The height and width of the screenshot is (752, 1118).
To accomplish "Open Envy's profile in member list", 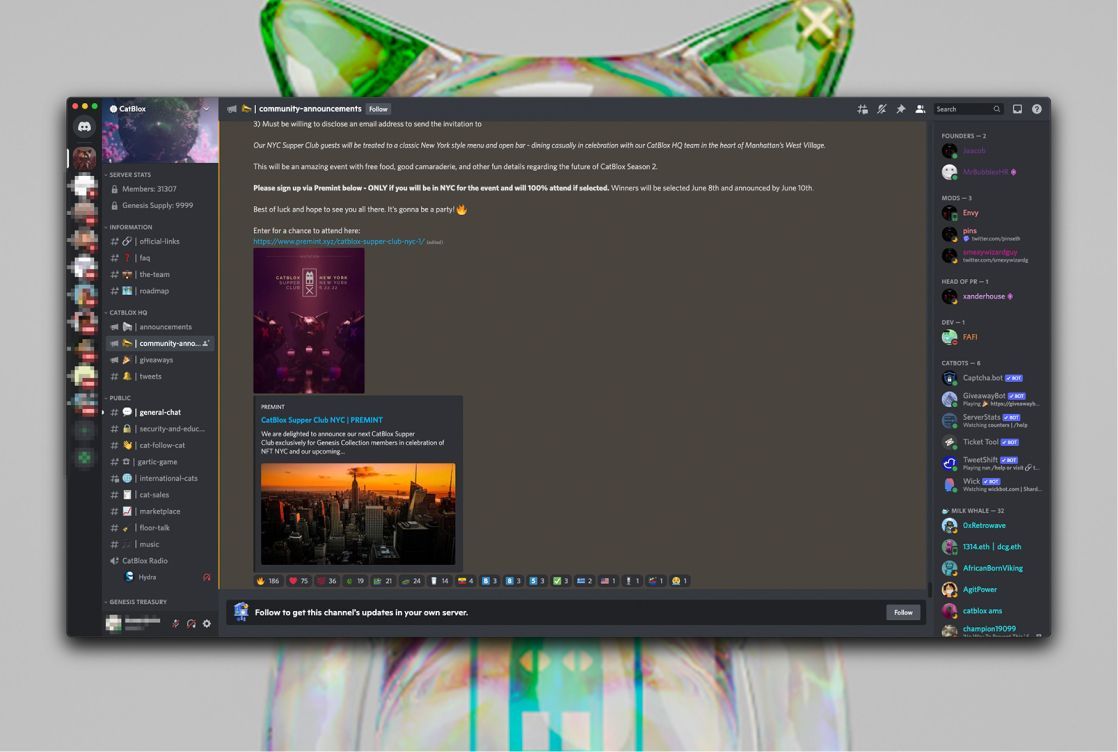I will [x=991, y=212].
